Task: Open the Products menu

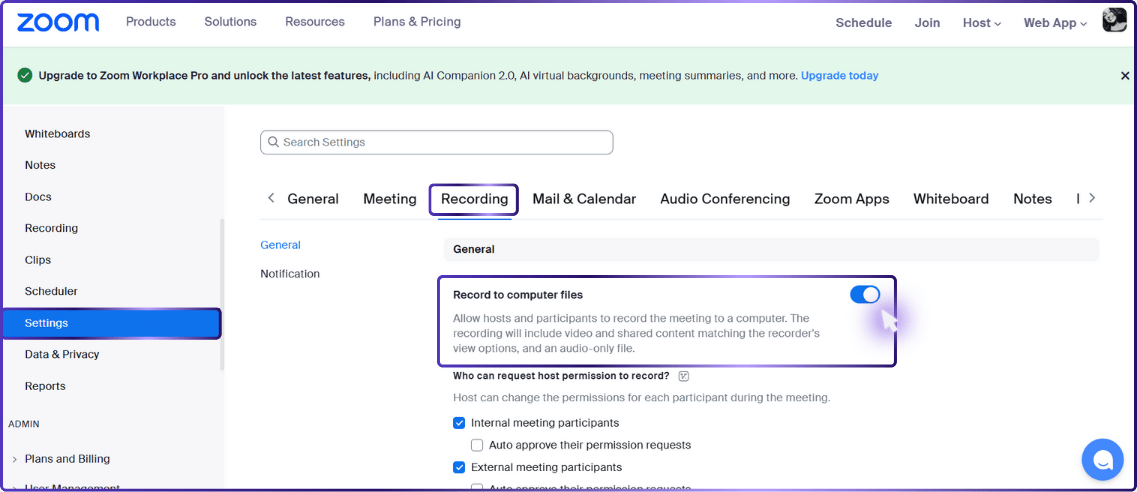Action: 151,22
